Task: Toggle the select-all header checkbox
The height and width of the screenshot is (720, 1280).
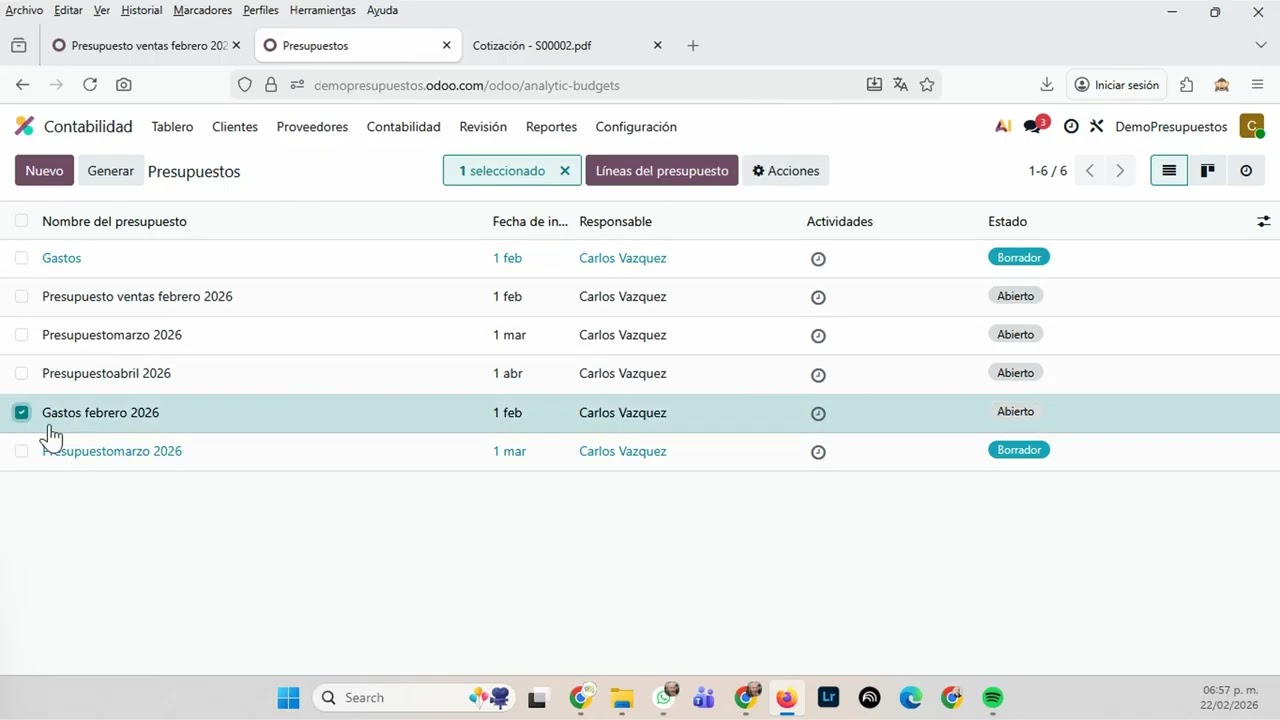Action: tap(21, 221)
